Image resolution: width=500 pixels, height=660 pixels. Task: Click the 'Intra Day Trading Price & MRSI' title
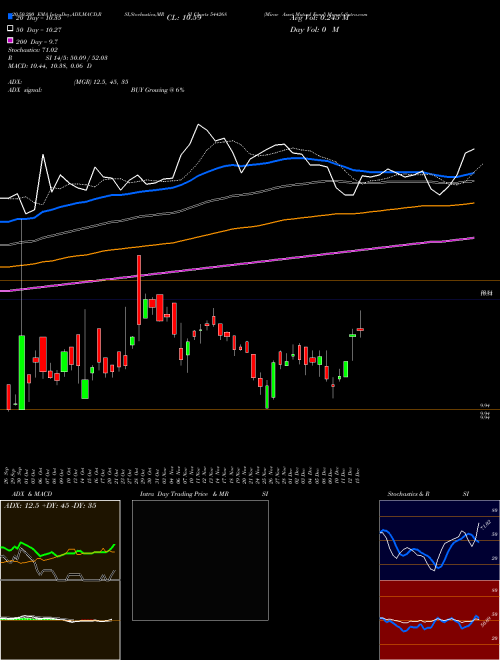tap(204, 494)
